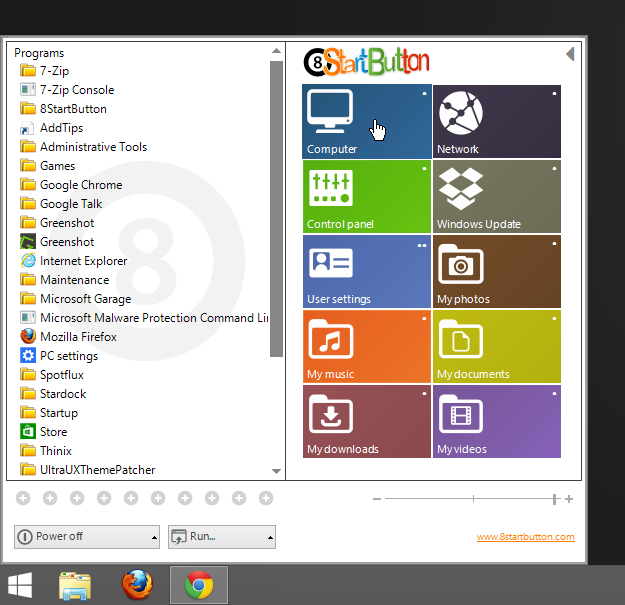Expand the Stardock folder
This screenshot has height=605, width=625.
pyautogui.click(x=53, y=394)
